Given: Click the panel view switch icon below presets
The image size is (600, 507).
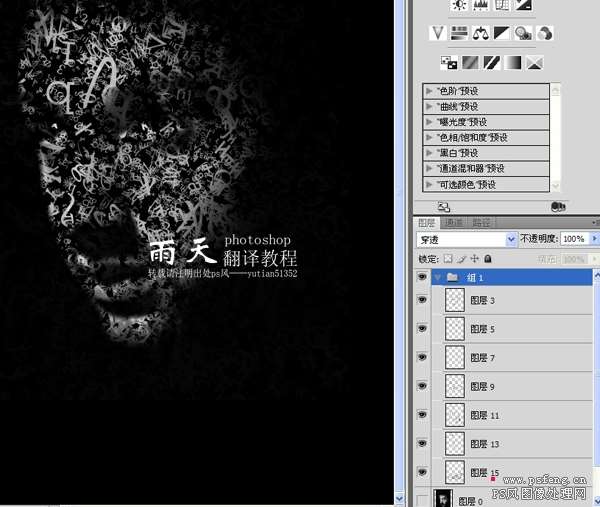Looking at the screenshot, I should click(x=444, y=207).
